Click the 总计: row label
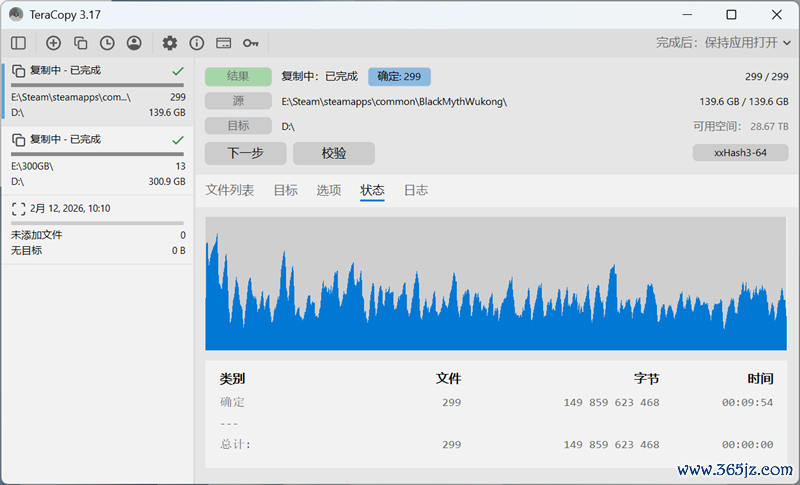Viewport: 800px width, 485px height. click(x=235, y=444)
